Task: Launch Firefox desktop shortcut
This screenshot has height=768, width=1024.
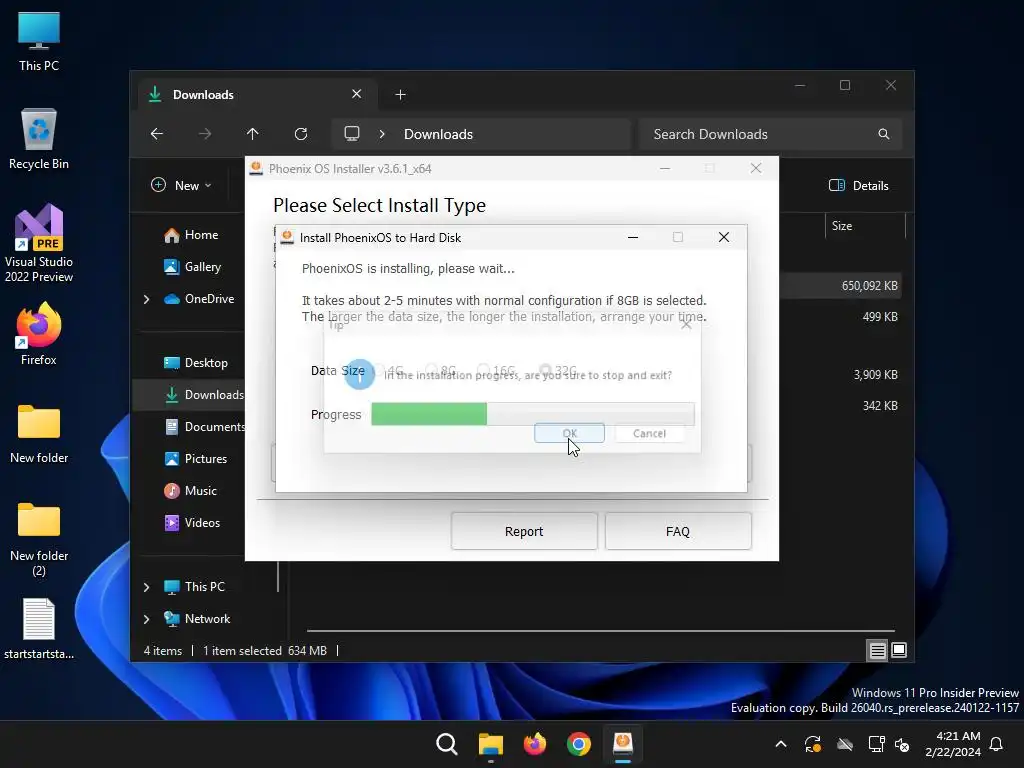Action: pos(39,334)
